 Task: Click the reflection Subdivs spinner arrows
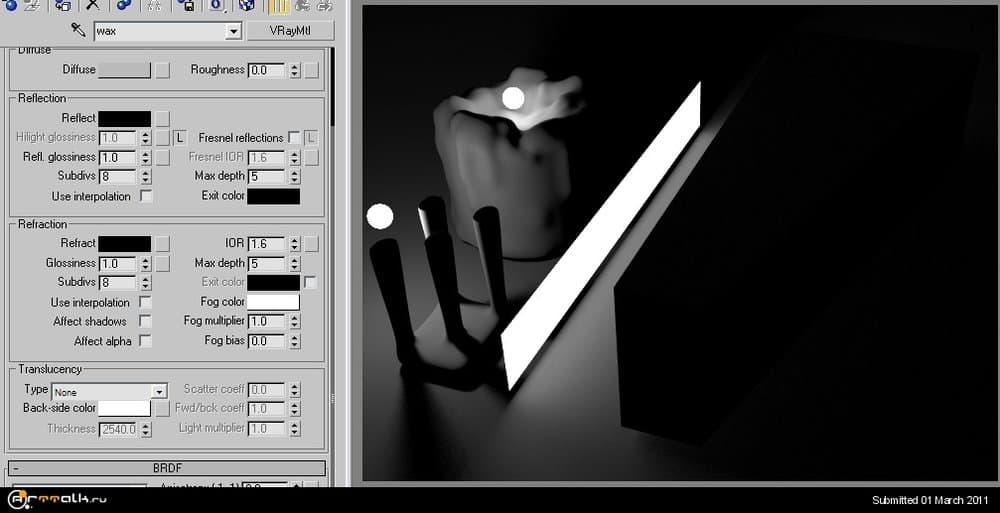tap(145, 177)
